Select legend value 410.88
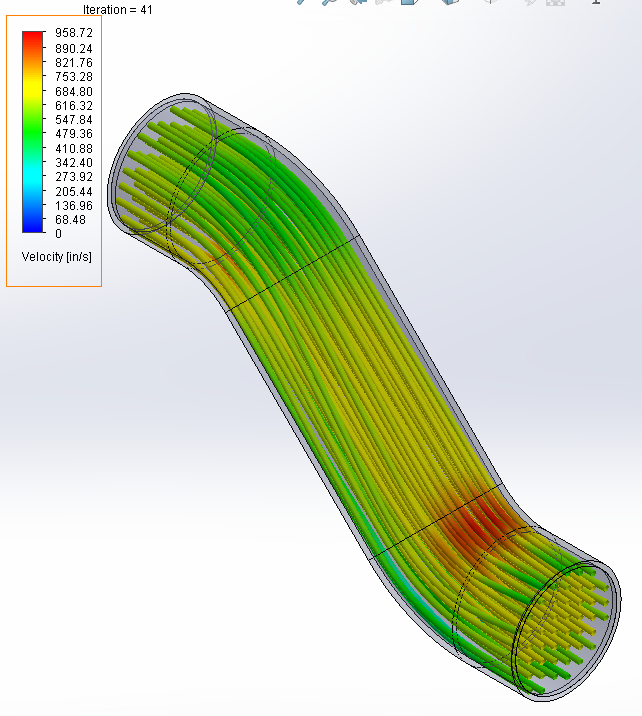The image size is (642, 716). pyautogui.click(x=74, y=149)
